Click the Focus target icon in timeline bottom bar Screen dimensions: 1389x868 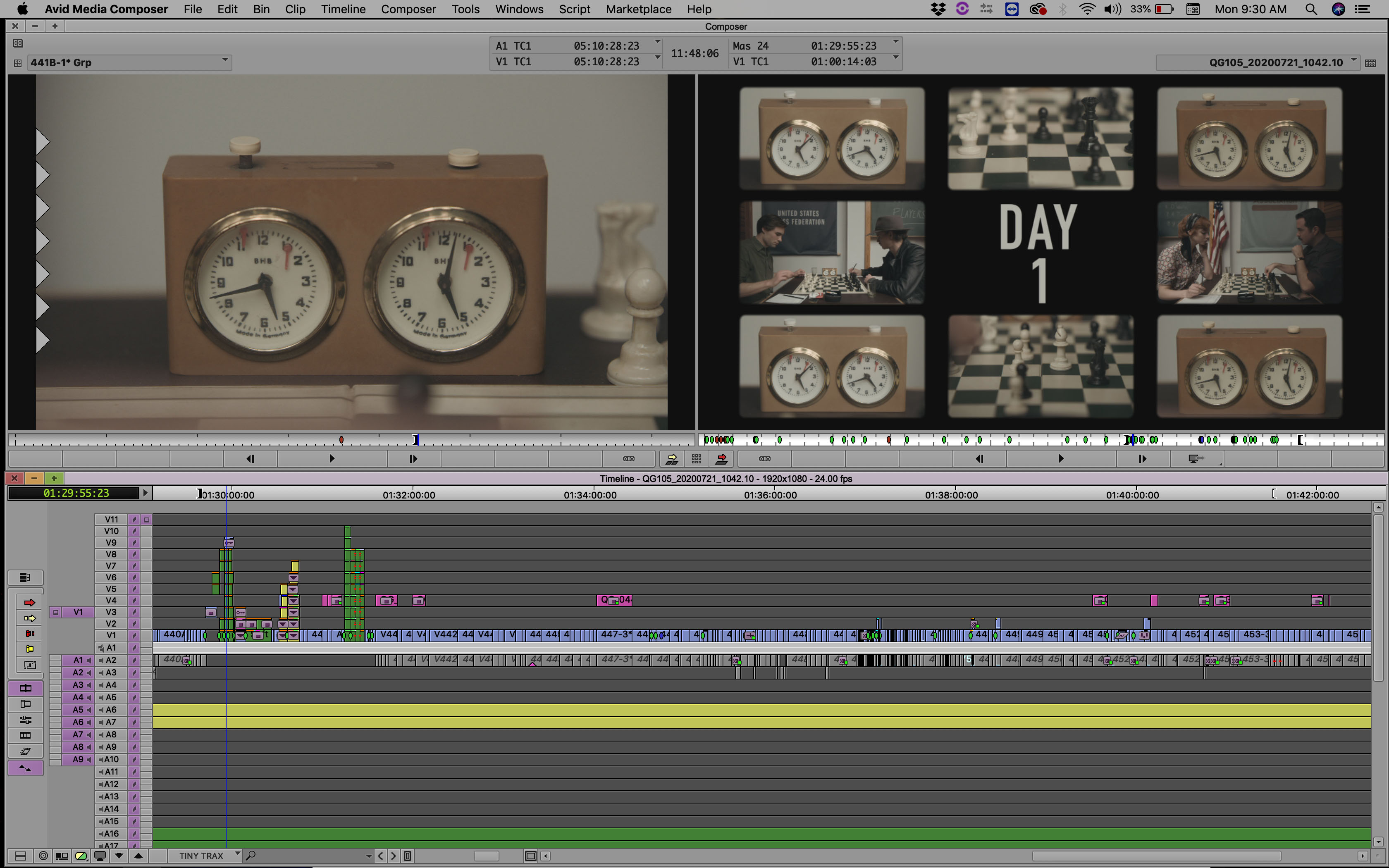43,855
